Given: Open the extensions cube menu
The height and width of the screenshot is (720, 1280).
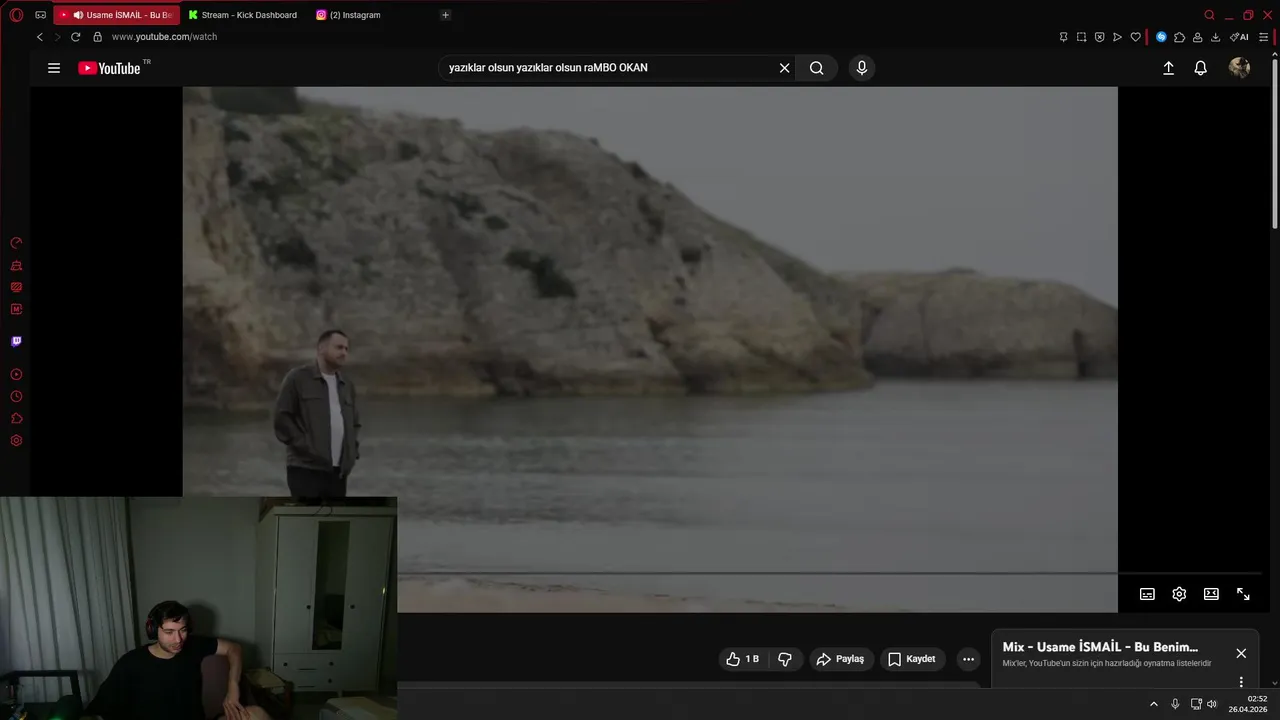Looking at the screenshot, I should tap(1179, 37).
